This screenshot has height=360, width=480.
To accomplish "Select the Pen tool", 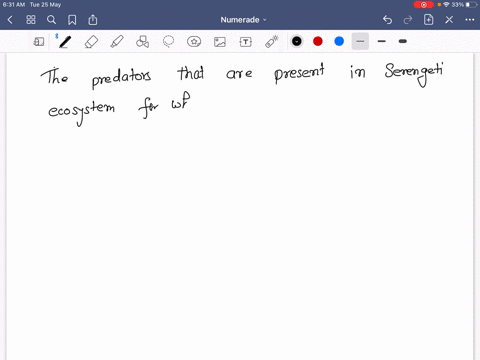I will click(65, 42).
